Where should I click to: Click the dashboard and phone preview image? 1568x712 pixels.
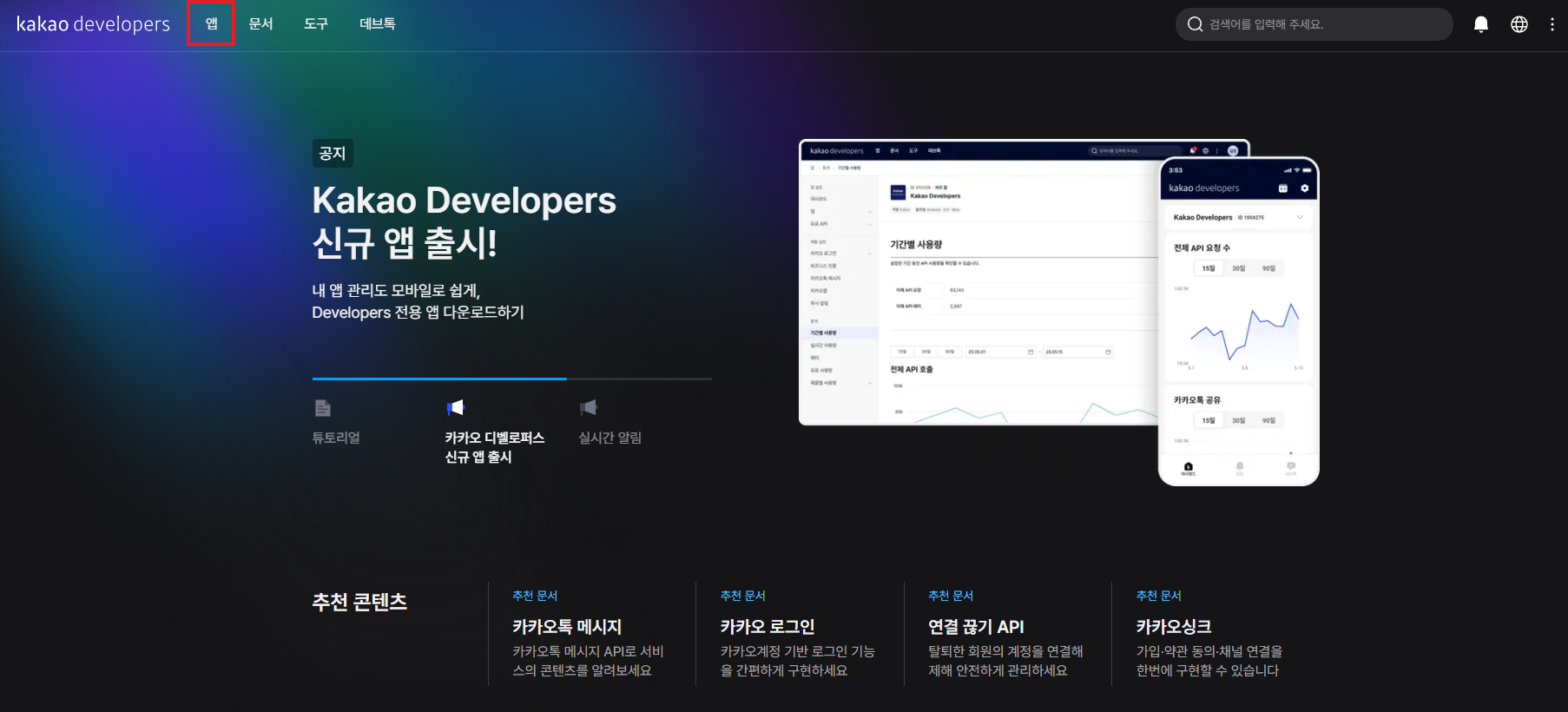(x=1059, y=313)
